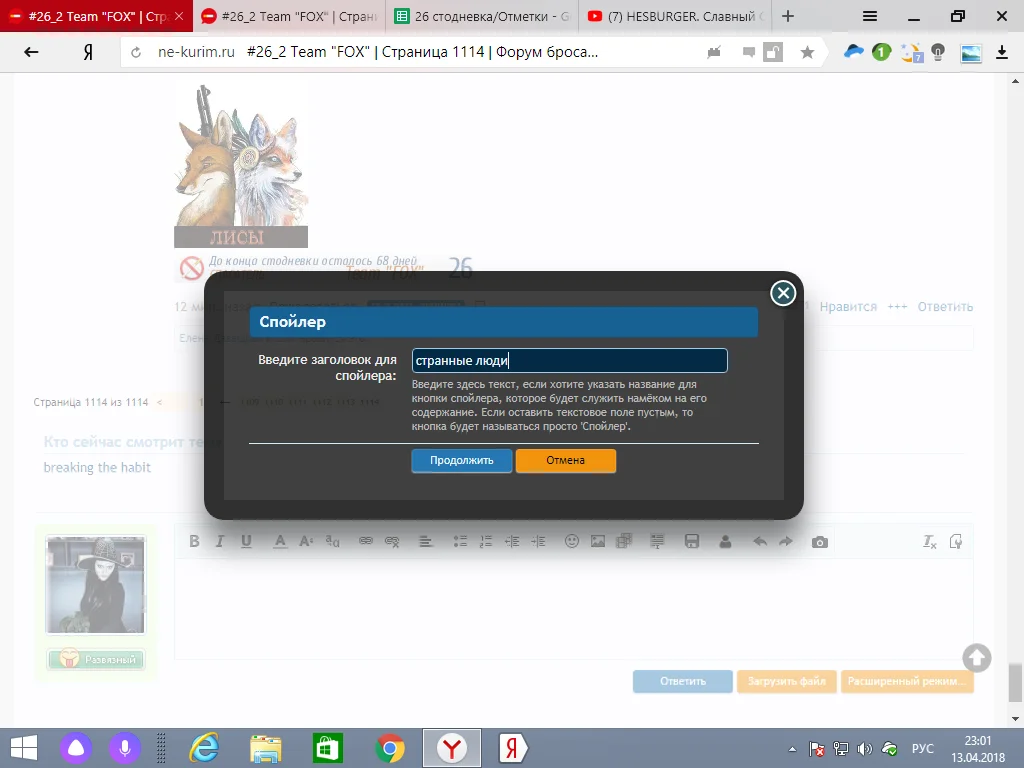Undo last edit in editor

(x=760, y=541)
